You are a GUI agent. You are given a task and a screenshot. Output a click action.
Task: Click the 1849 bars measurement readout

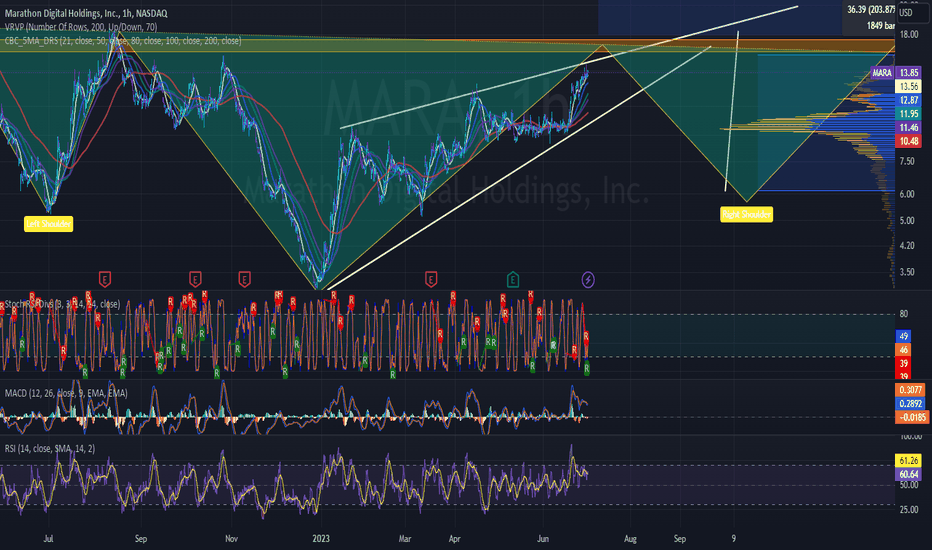pos(880,26)
